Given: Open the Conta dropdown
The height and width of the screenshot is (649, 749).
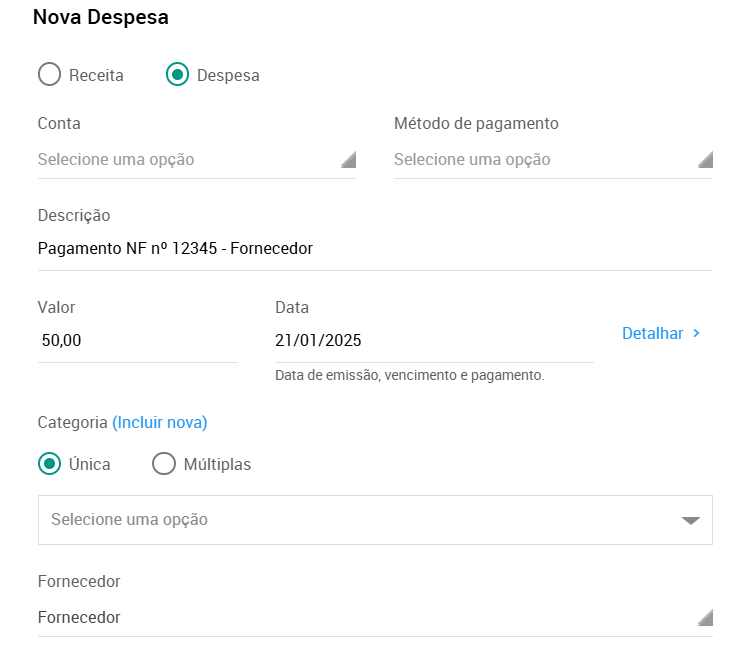Looking at the screenshot, I should pos(197,160).
